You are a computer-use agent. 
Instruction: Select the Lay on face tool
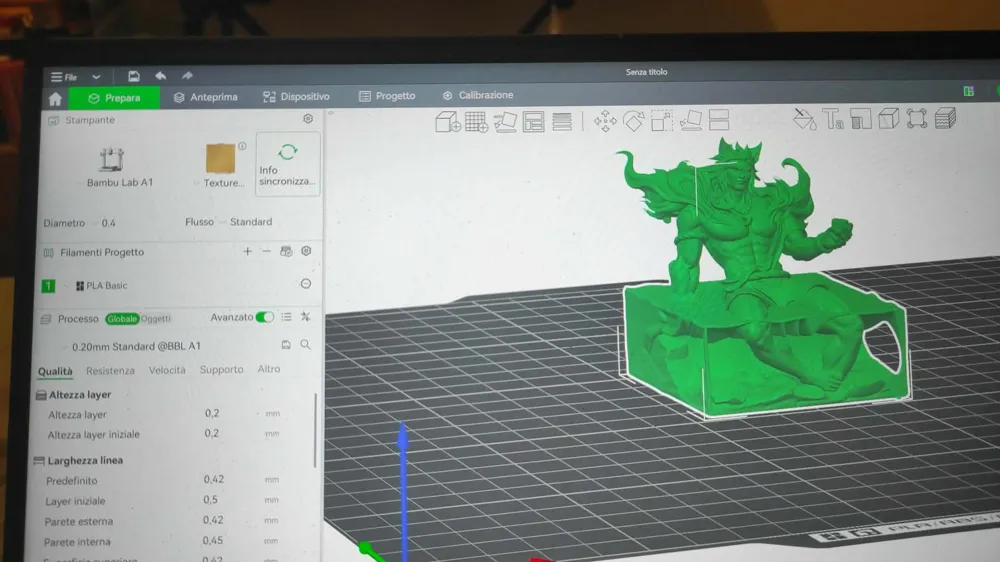[x=691, y=120]
